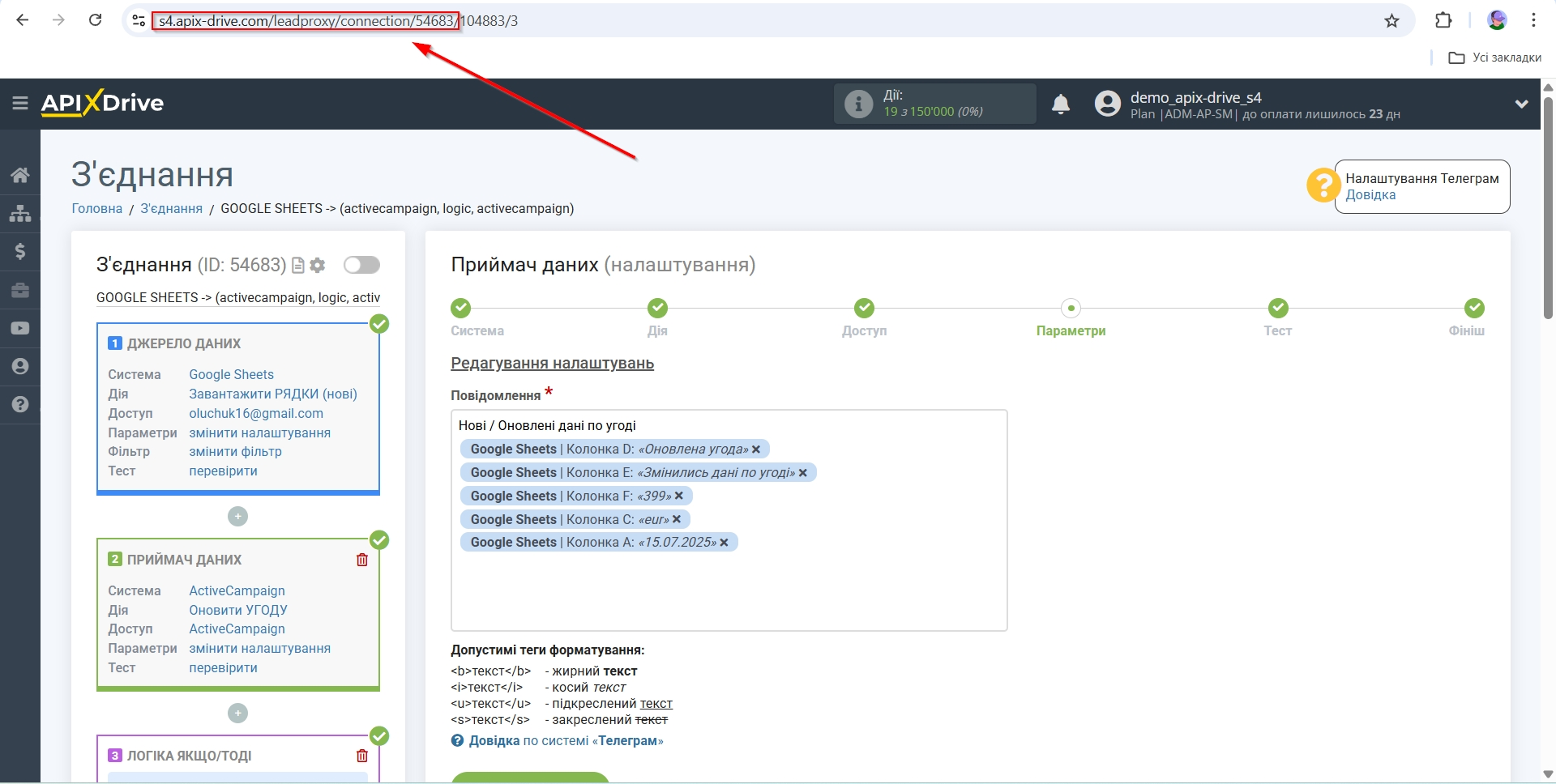Open Усі закладки bookmarks folder
This screenshot has height=784, width=1556.
click(1495, 58)
